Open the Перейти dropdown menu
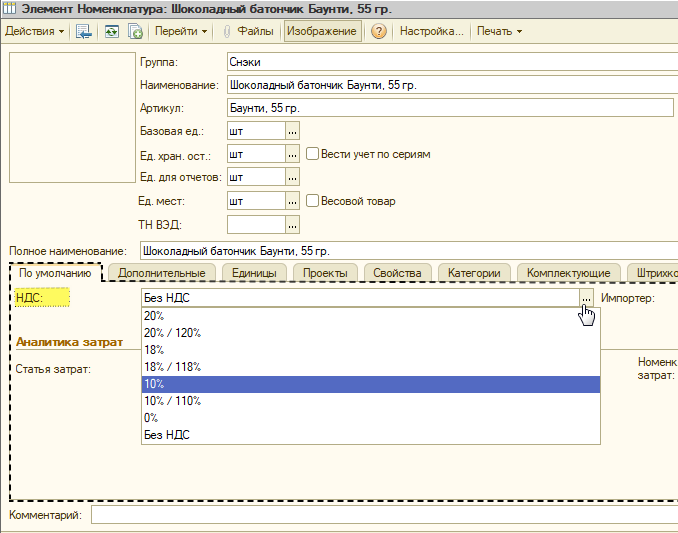This screenshot has height=533, width=678. 181,31
